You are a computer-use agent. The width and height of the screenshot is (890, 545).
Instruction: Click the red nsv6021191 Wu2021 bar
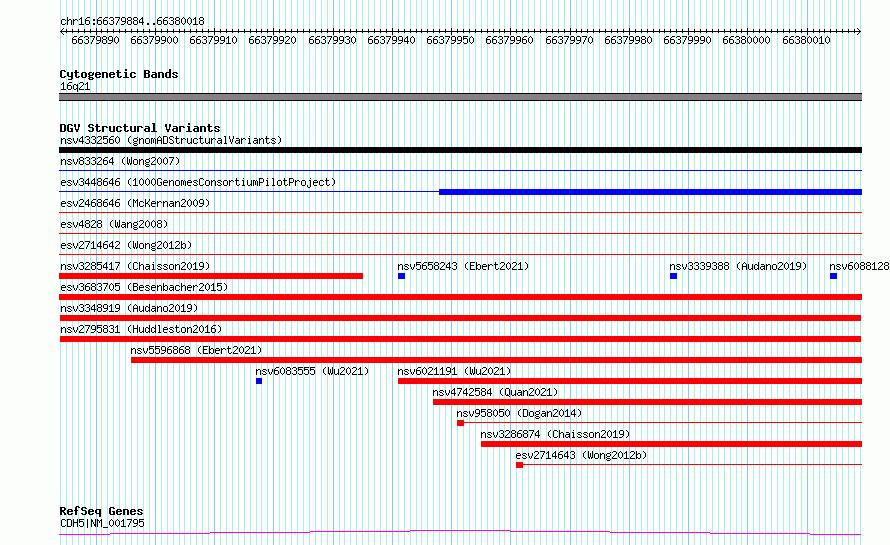point(630,381)
